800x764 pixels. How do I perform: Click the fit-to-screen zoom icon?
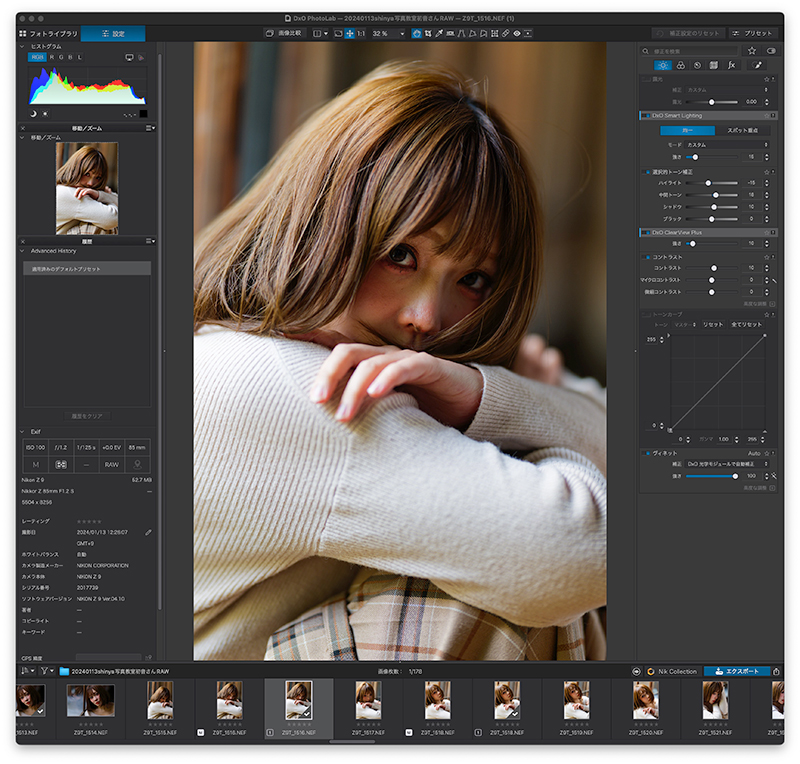point(338,34)
